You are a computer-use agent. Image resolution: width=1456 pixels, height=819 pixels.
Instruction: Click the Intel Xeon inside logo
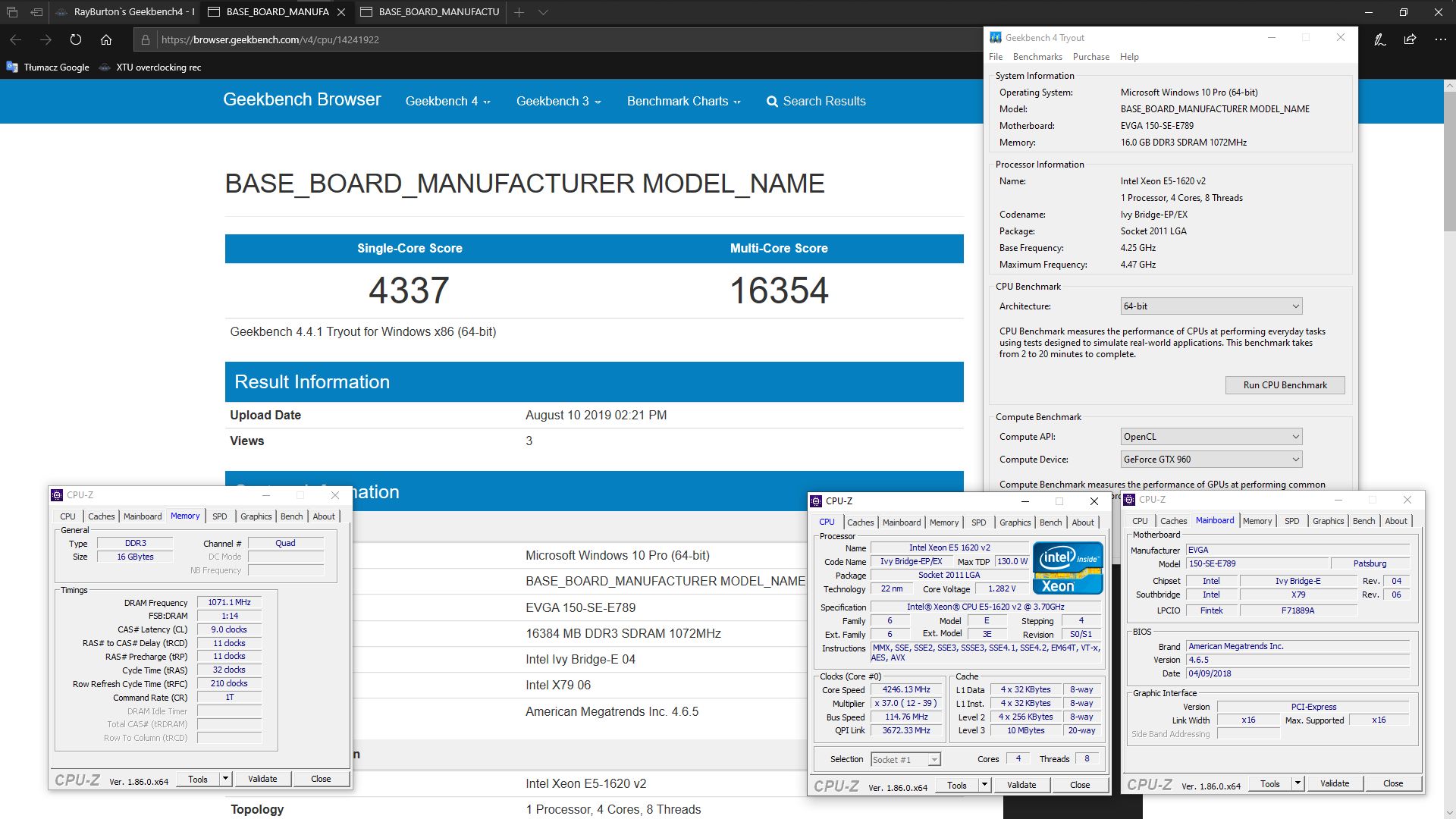tap(1068, 568)
